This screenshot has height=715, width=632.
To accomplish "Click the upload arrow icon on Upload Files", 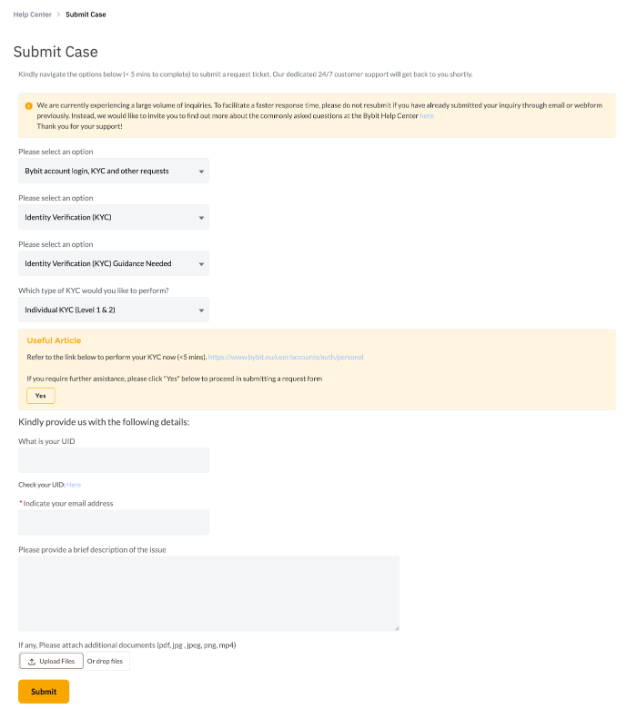I will tap(31, 661).
